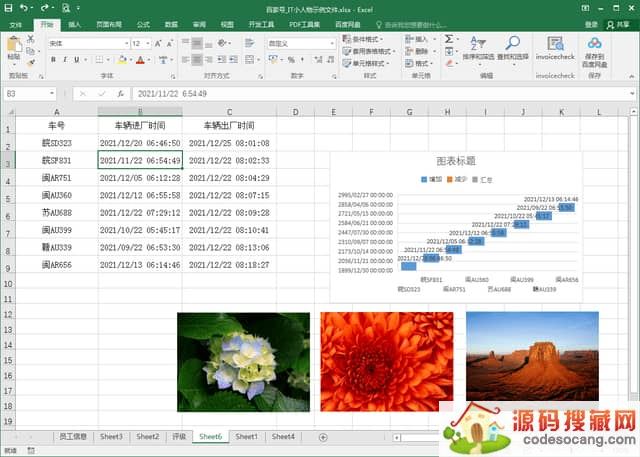This screenshot has width=640, height=457.
Task: Click Find & Select (查找和选择) icon
Action: (512, 48)
